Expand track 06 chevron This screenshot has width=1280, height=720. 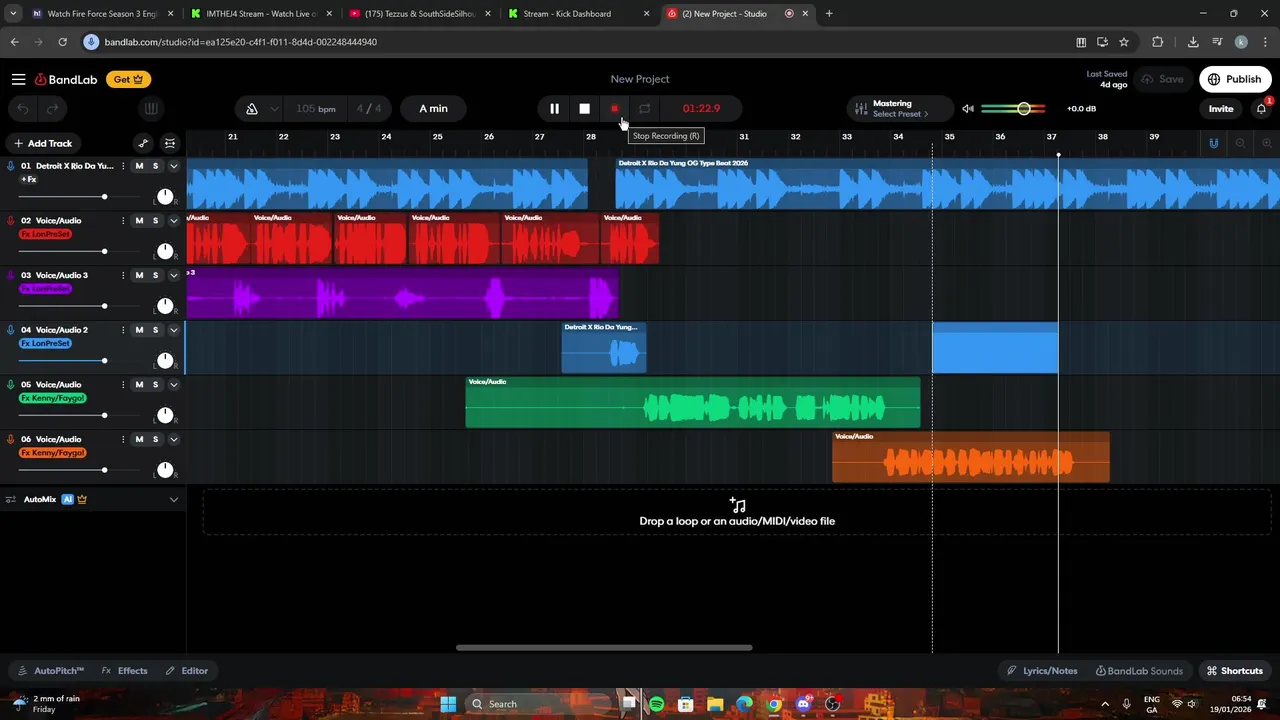click(x=173, y=439)
